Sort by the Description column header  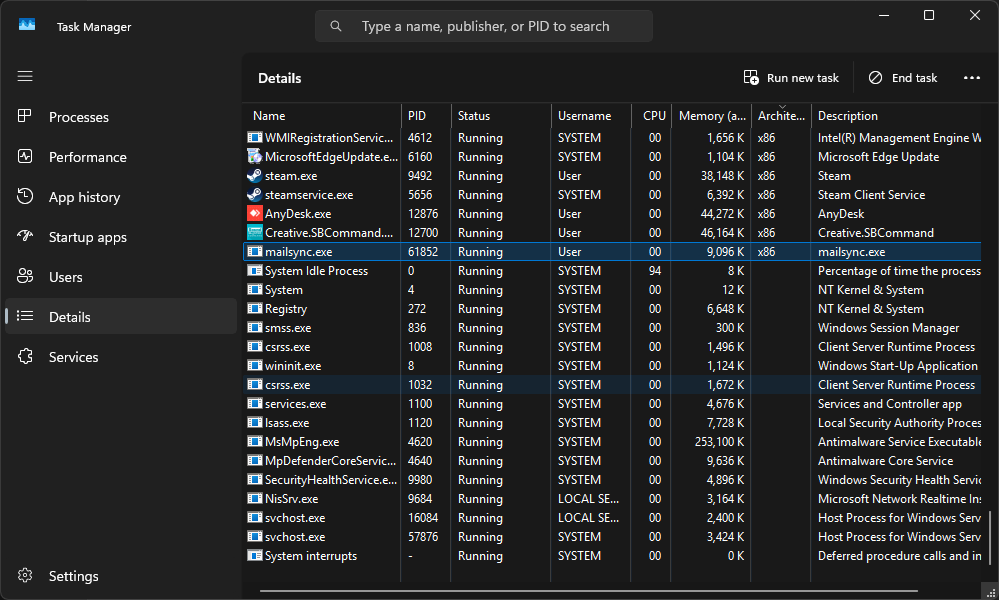898,116
